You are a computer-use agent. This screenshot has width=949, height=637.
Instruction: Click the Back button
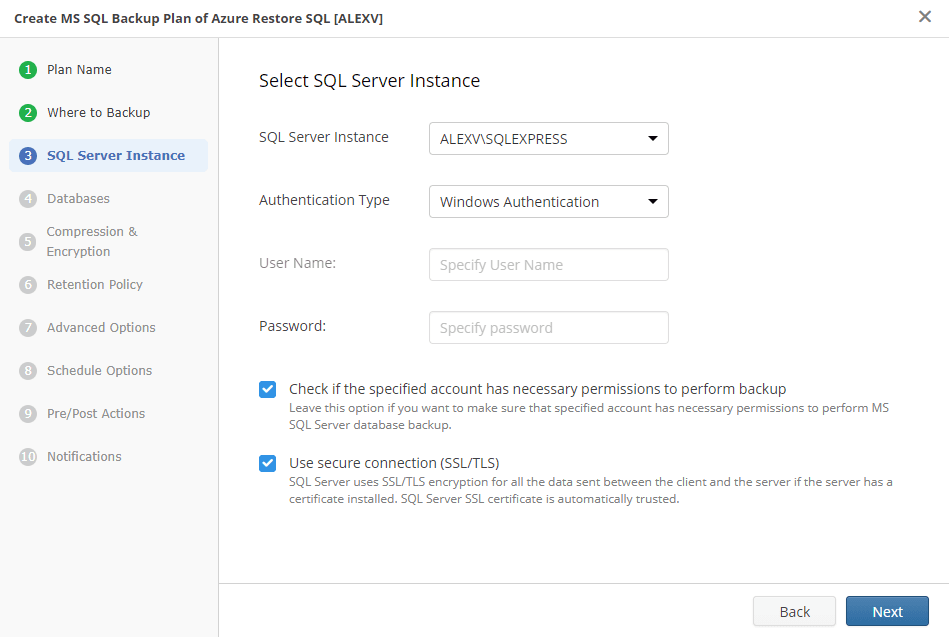click(794, 611)
